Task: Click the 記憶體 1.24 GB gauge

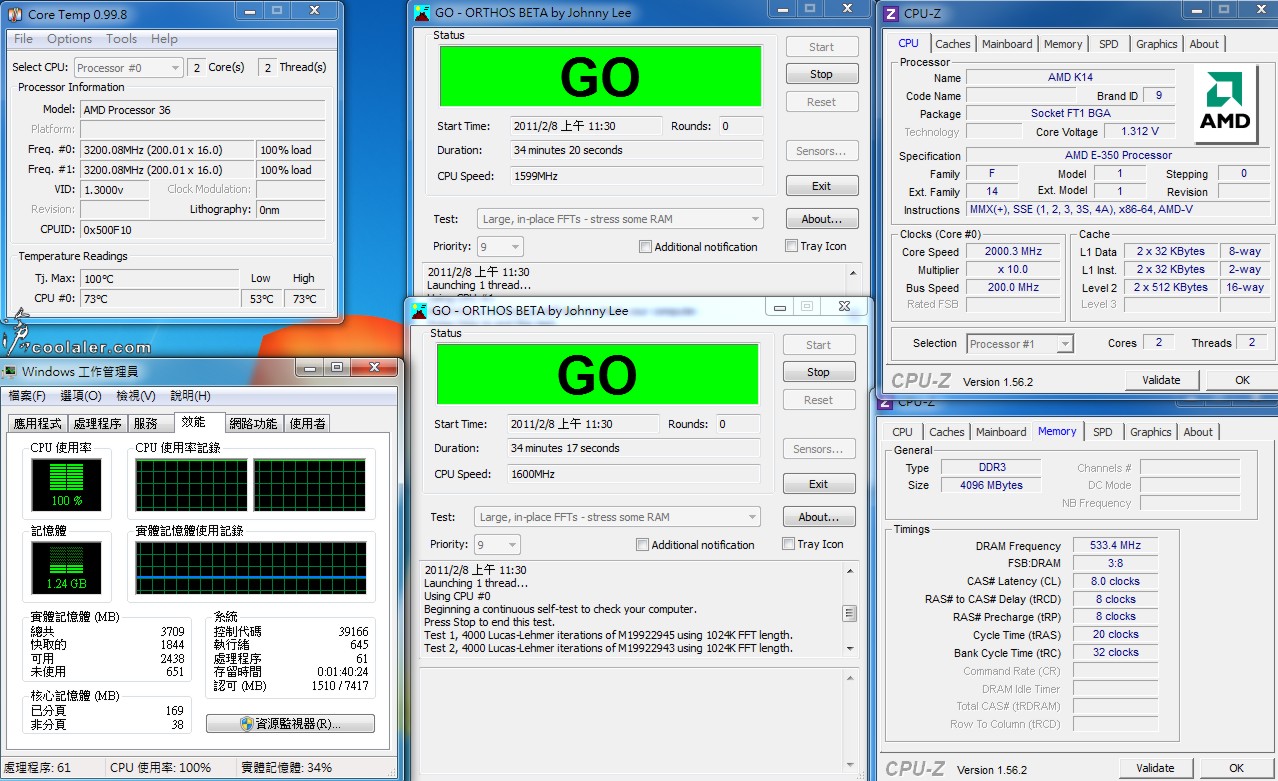Action: click(x=67, y=566)
